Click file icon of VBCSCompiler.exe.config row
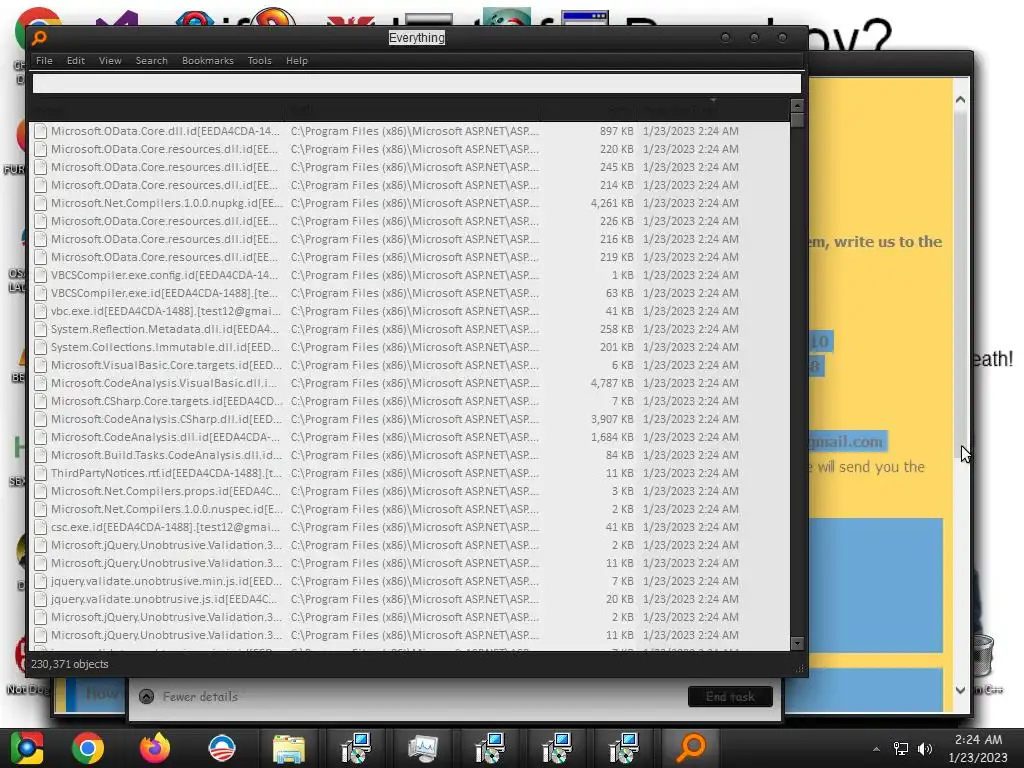 point(40,275)
